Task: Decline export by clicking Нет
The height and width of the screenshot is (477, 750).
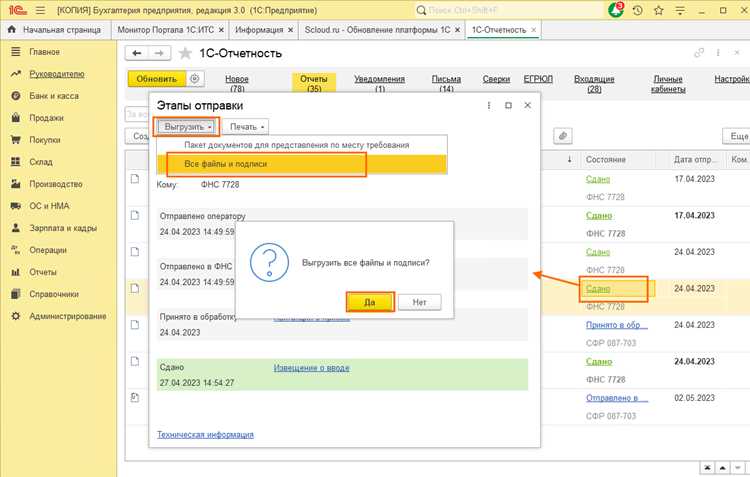Action: click(x=419, y=302)
